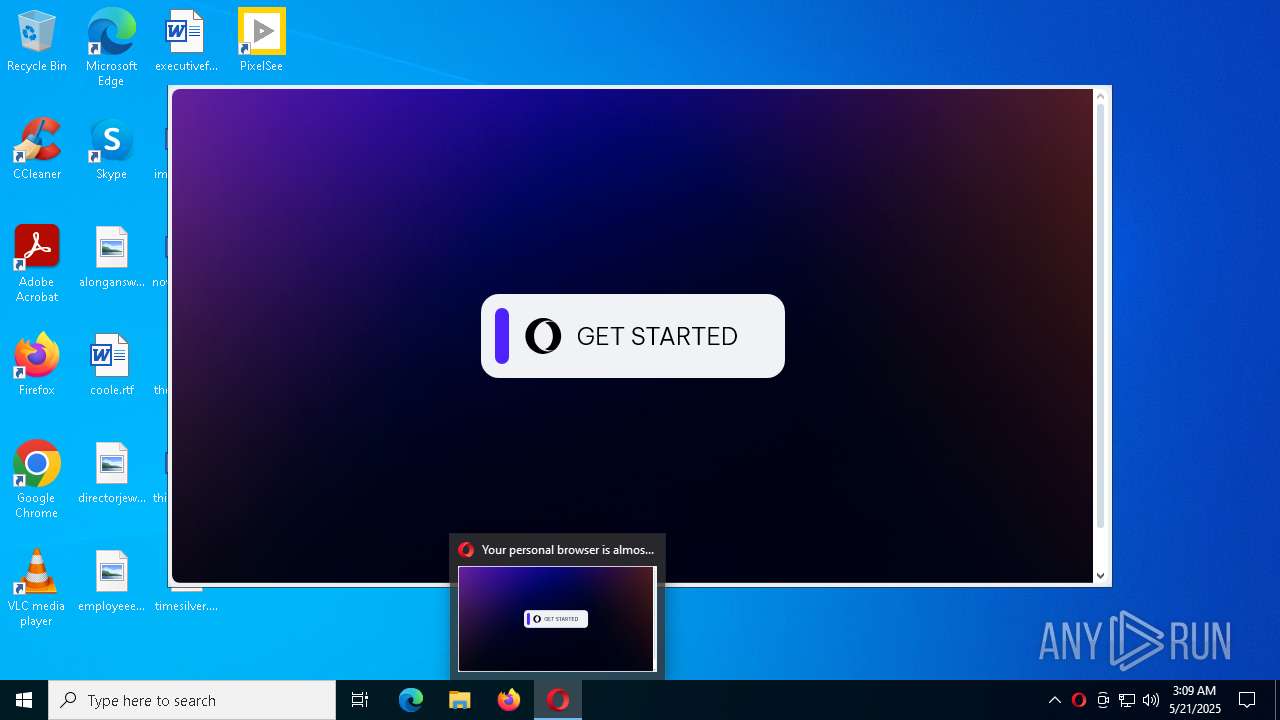Viewport: 1280px width, 720px height.
Task: Open the Windows Start menu
Action: [24, 700]
